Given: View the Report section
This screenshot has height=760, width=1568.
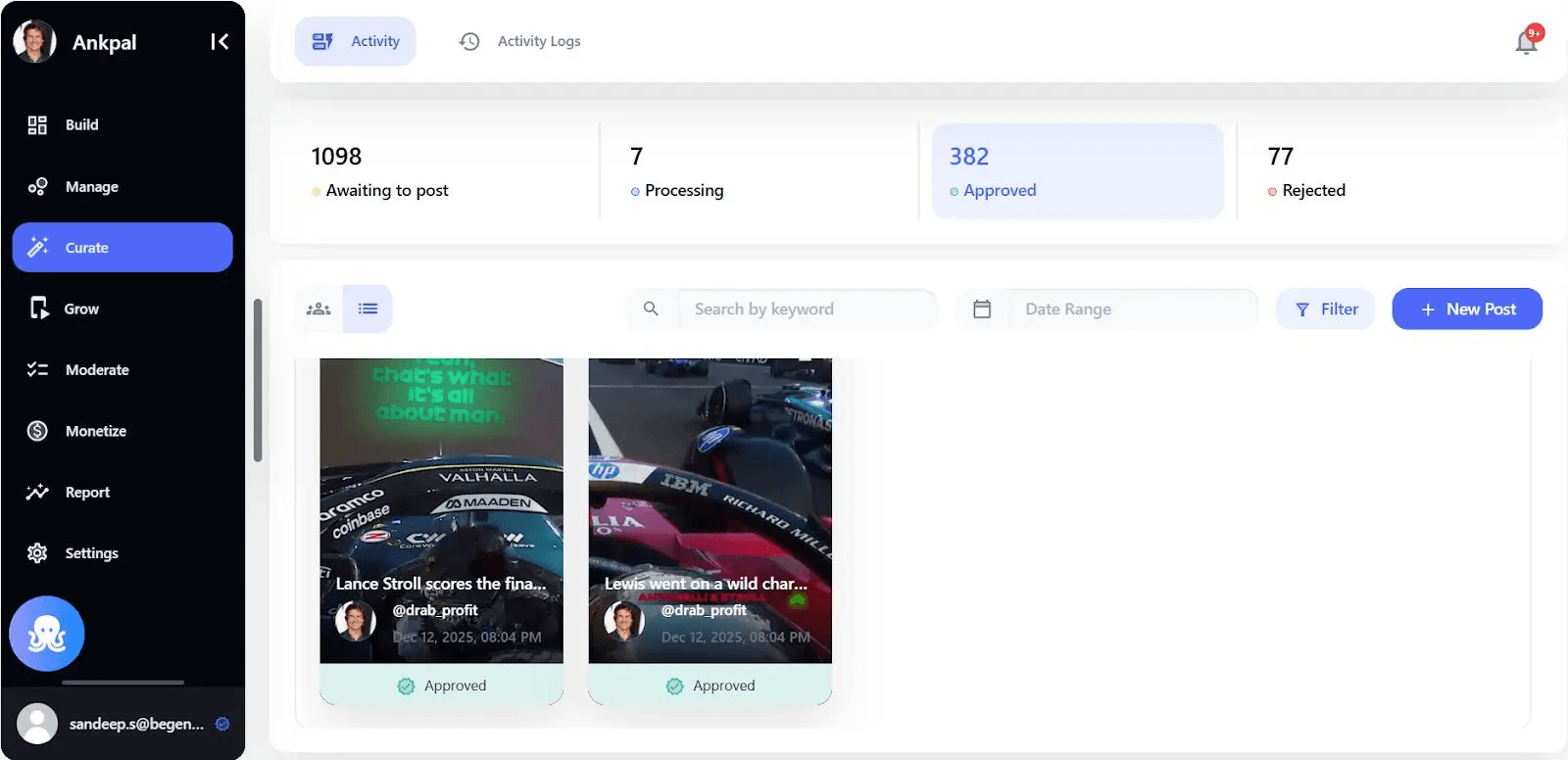Looking at the screenshot, I should 122,492.
